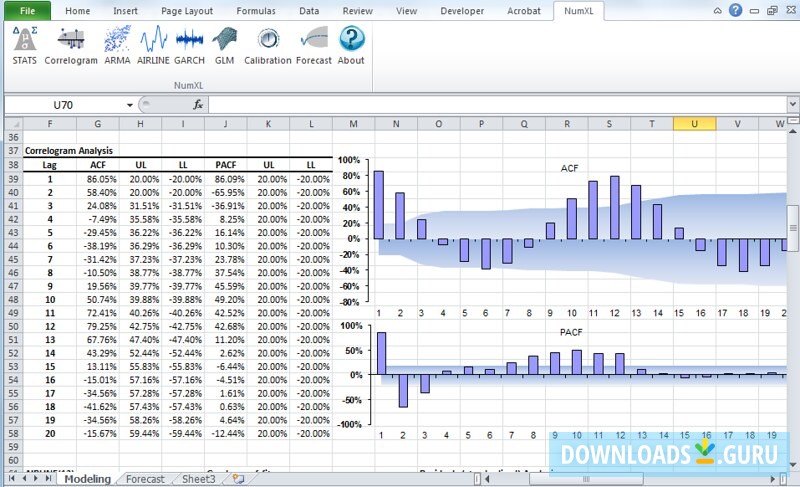800x487 pixels.
Task: Open the Forecast tool in the ribbon
Action: 314,46
